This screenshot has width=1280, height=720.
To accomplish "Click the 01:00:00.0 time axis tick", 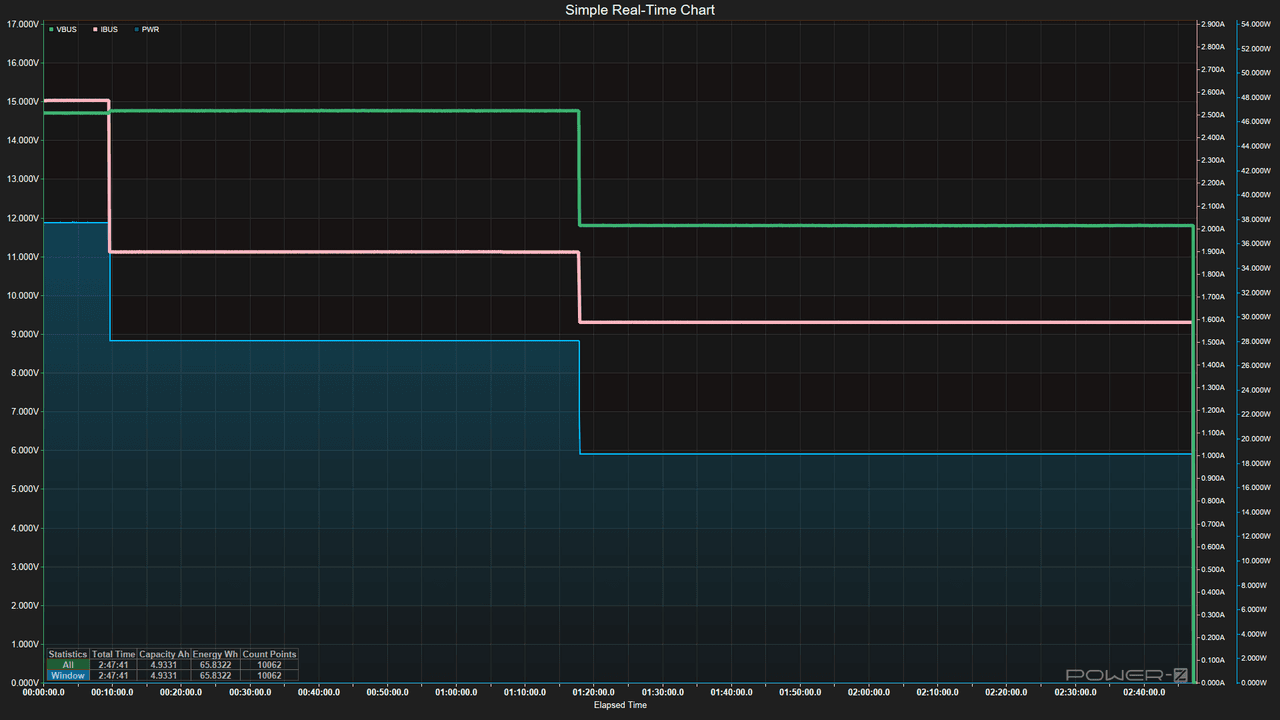I will [456, 692].
